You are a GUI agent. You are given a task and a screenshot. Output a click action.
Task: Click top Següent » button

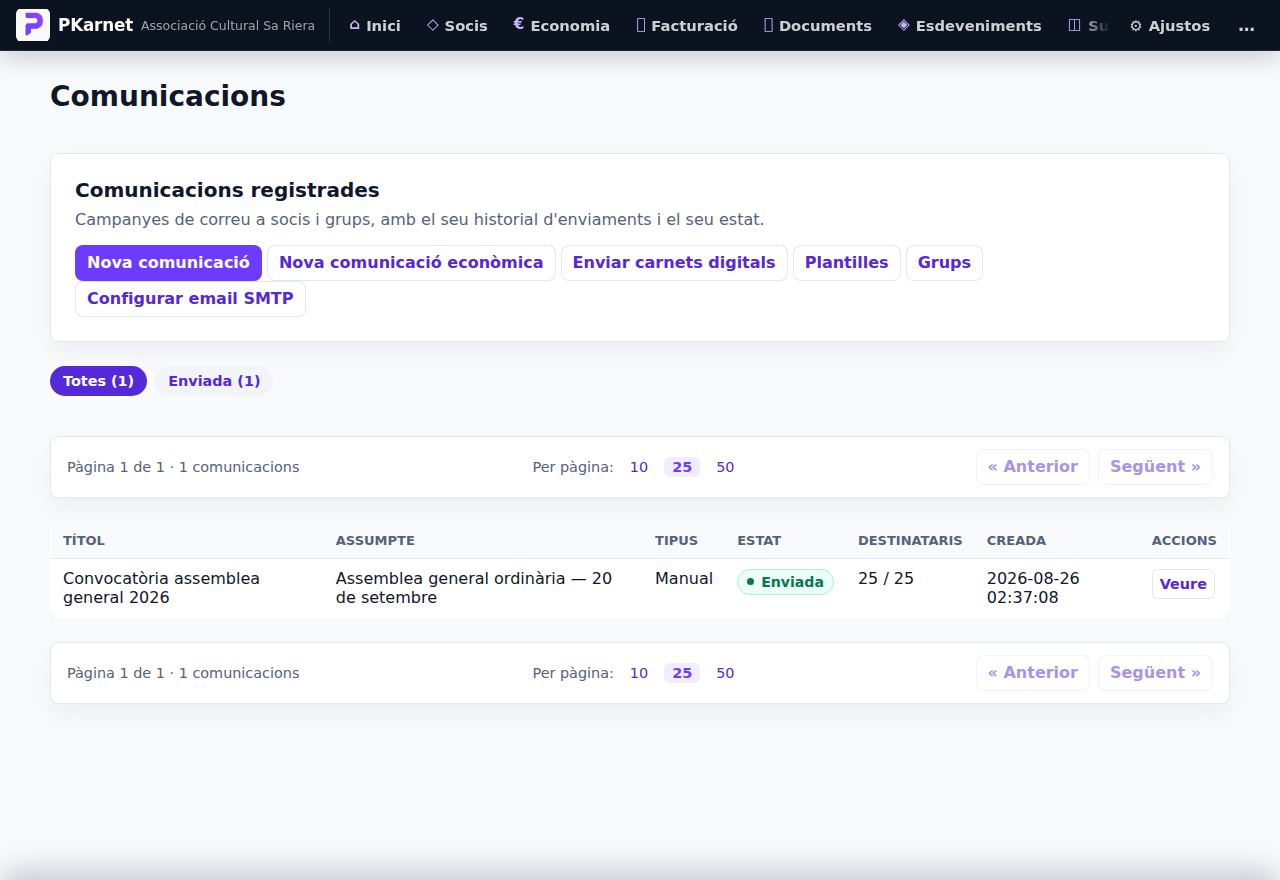[1155, 467]
